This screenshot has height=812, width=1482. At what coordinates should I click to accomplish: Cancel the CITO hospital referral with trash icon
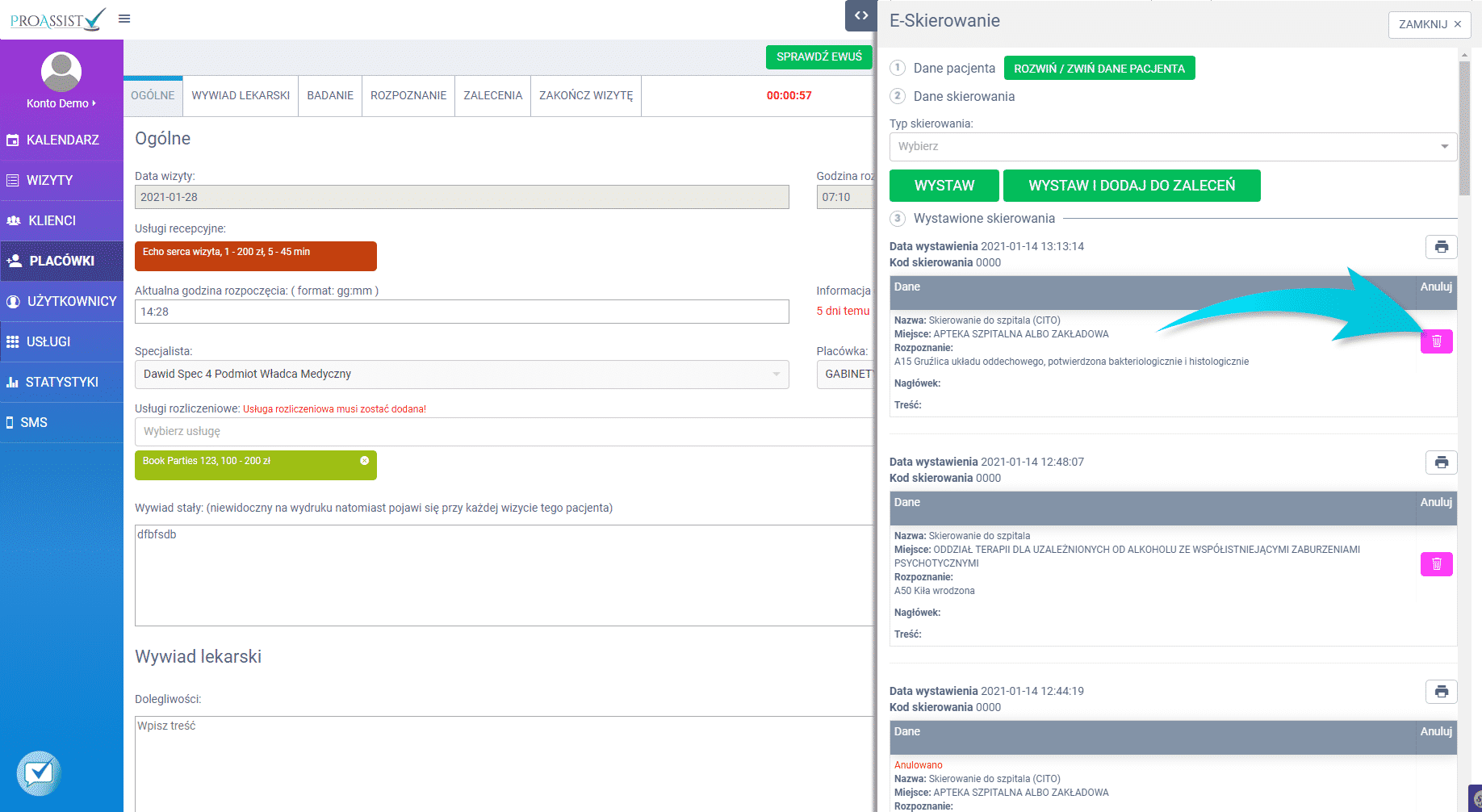[1437, 341]
